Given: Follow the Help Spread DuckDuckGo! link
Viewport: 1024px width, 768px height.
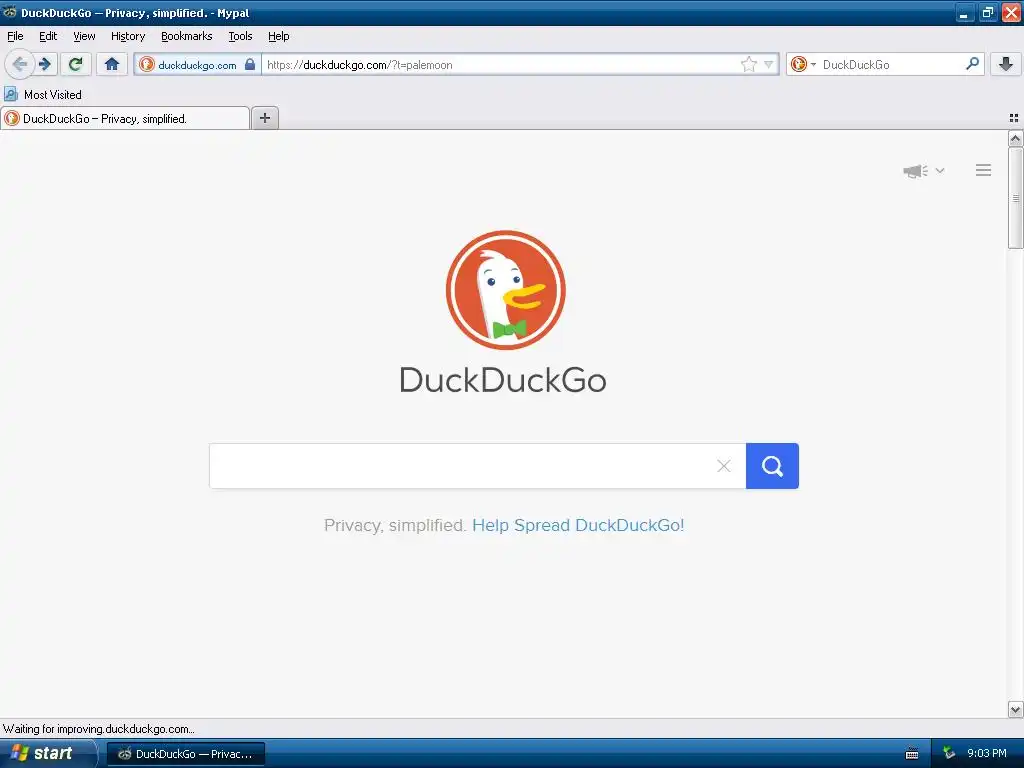Looking at the screenshot, I should click(578, 525).
